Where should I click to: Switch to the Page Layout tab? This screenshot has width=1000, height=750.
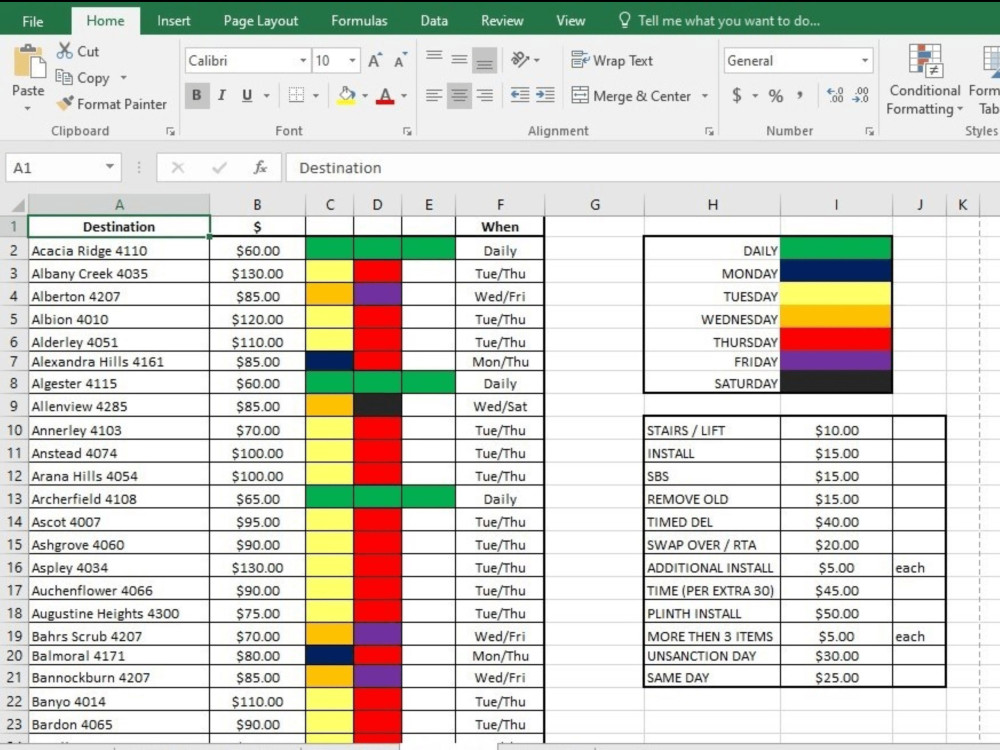click(261, 20)
